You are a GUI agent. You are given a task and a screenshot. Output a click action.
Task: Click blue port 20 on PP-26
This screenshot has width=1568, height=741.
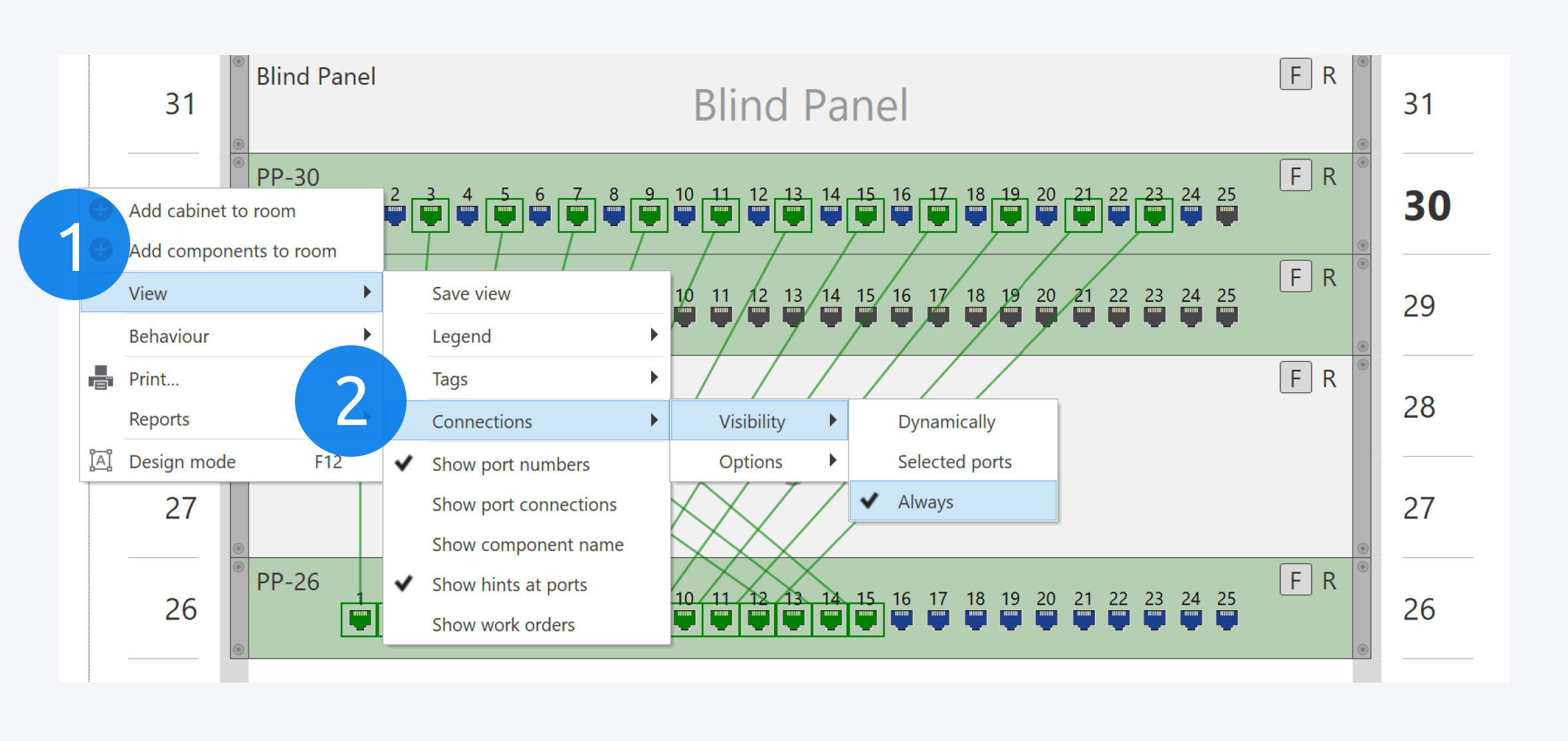pyautogui.click(x=1046, y=619)
